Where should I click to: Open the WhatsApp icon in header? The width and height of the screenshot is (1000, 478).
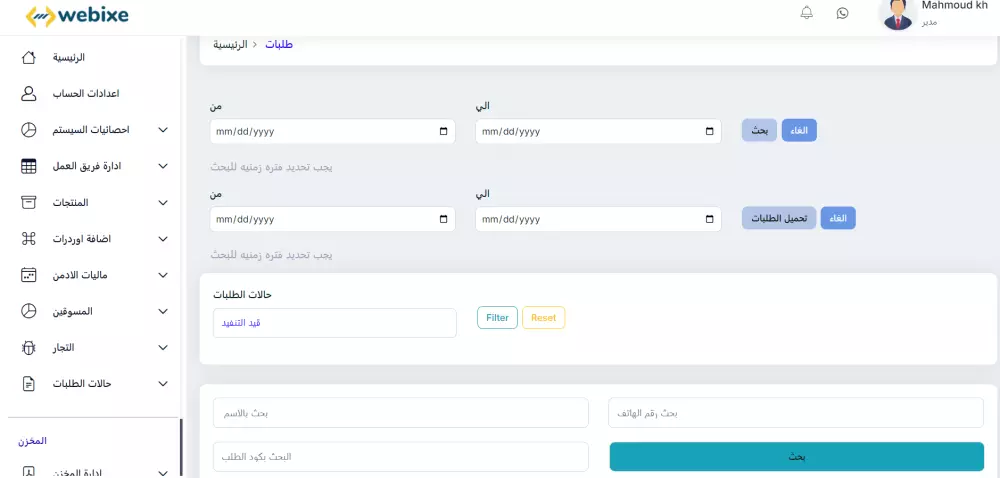pyautogui.click(x=842, y=13)
